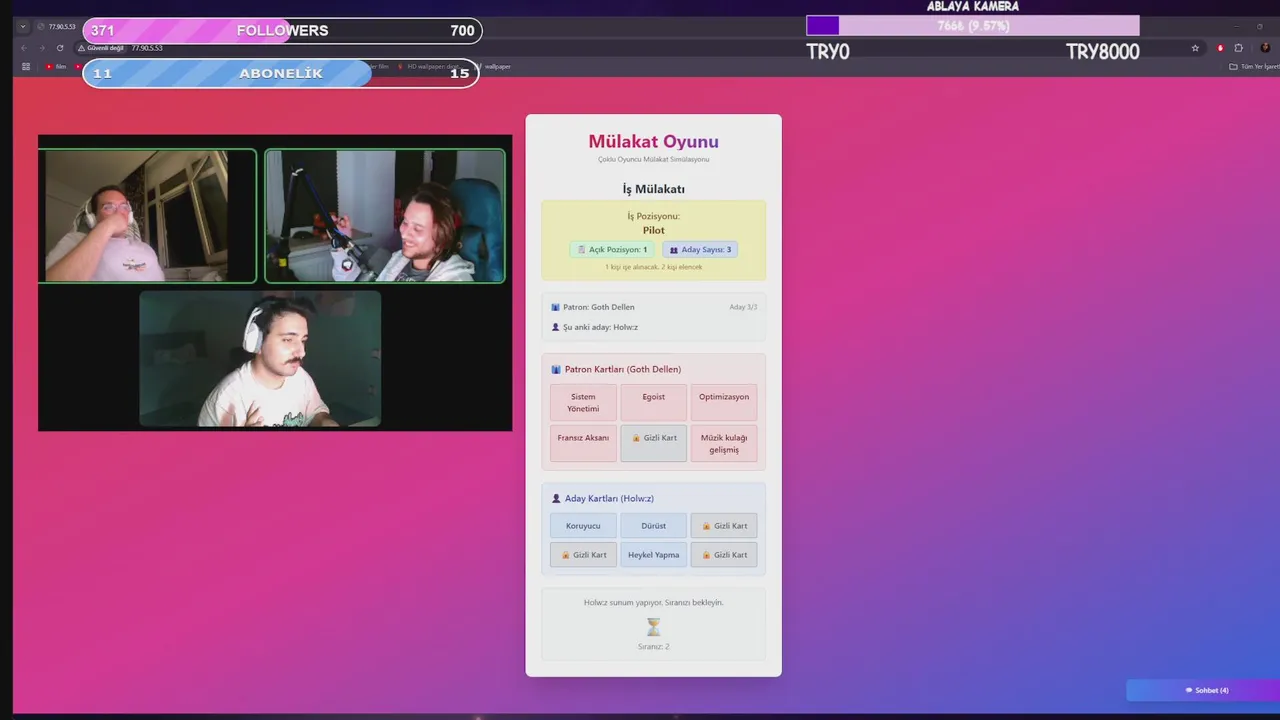Reveal the 'Gizli Kart' below Koruyucu
This screenshot has width=1280, height=720.
pos(583,555)
